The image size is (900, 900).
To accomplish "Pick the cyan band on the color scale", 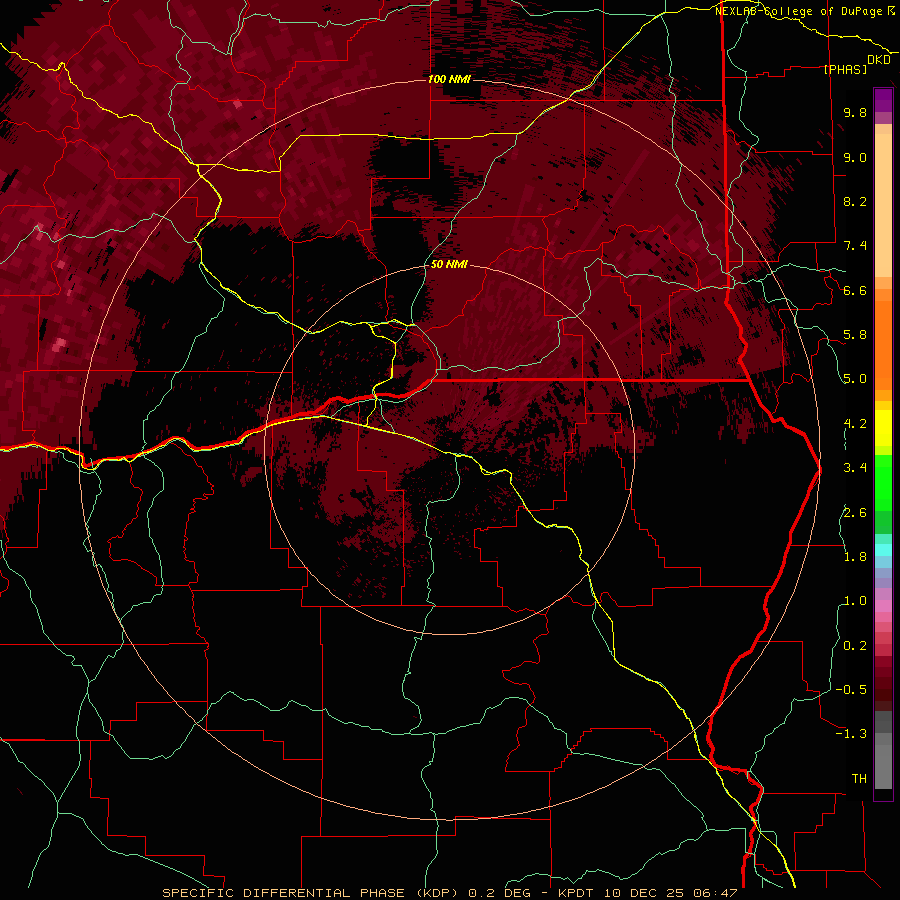I will point(883,550).
